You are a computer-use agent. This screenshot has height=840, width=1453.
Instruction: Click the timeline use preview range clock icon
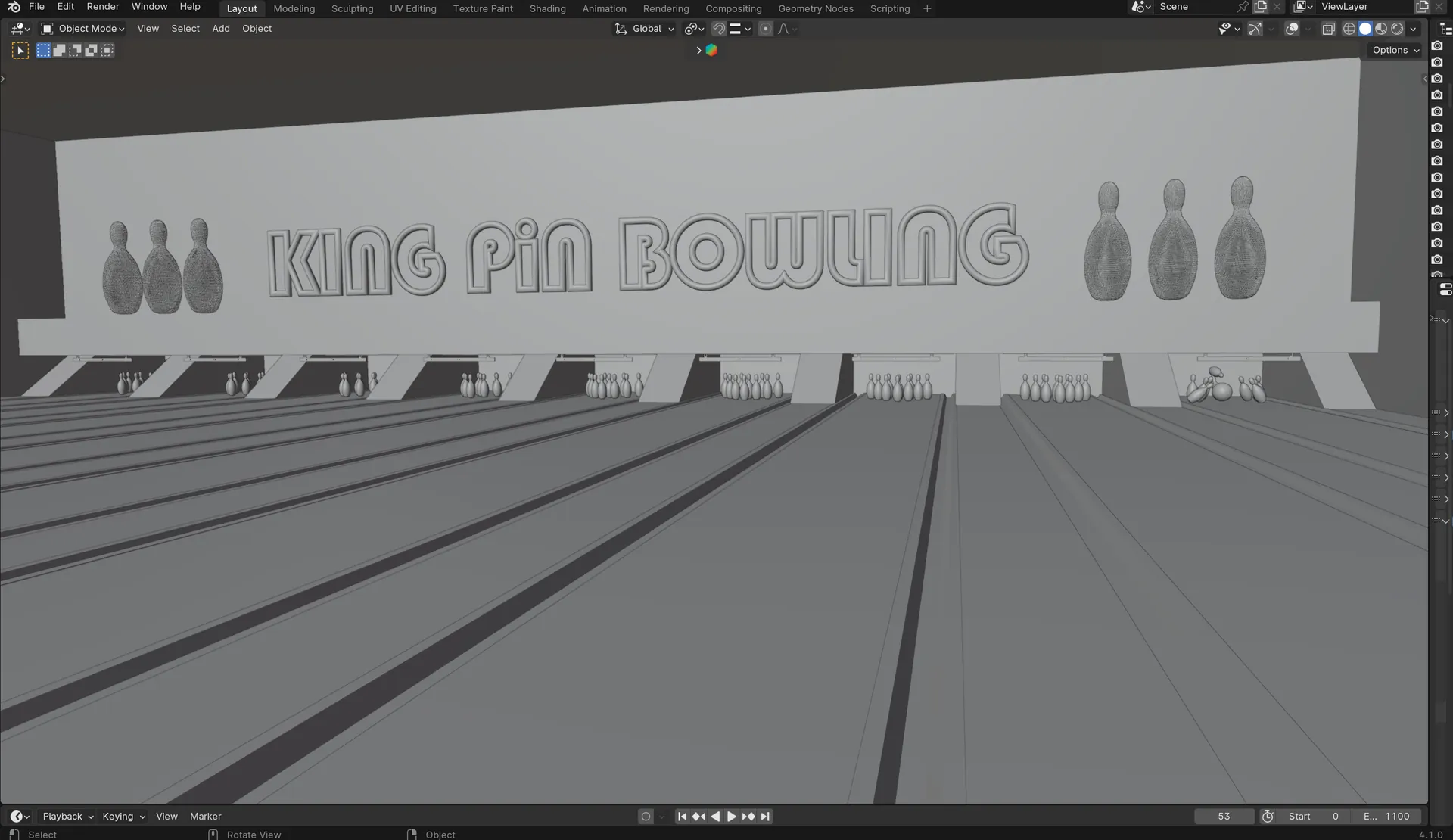(x=1268, y=817)
